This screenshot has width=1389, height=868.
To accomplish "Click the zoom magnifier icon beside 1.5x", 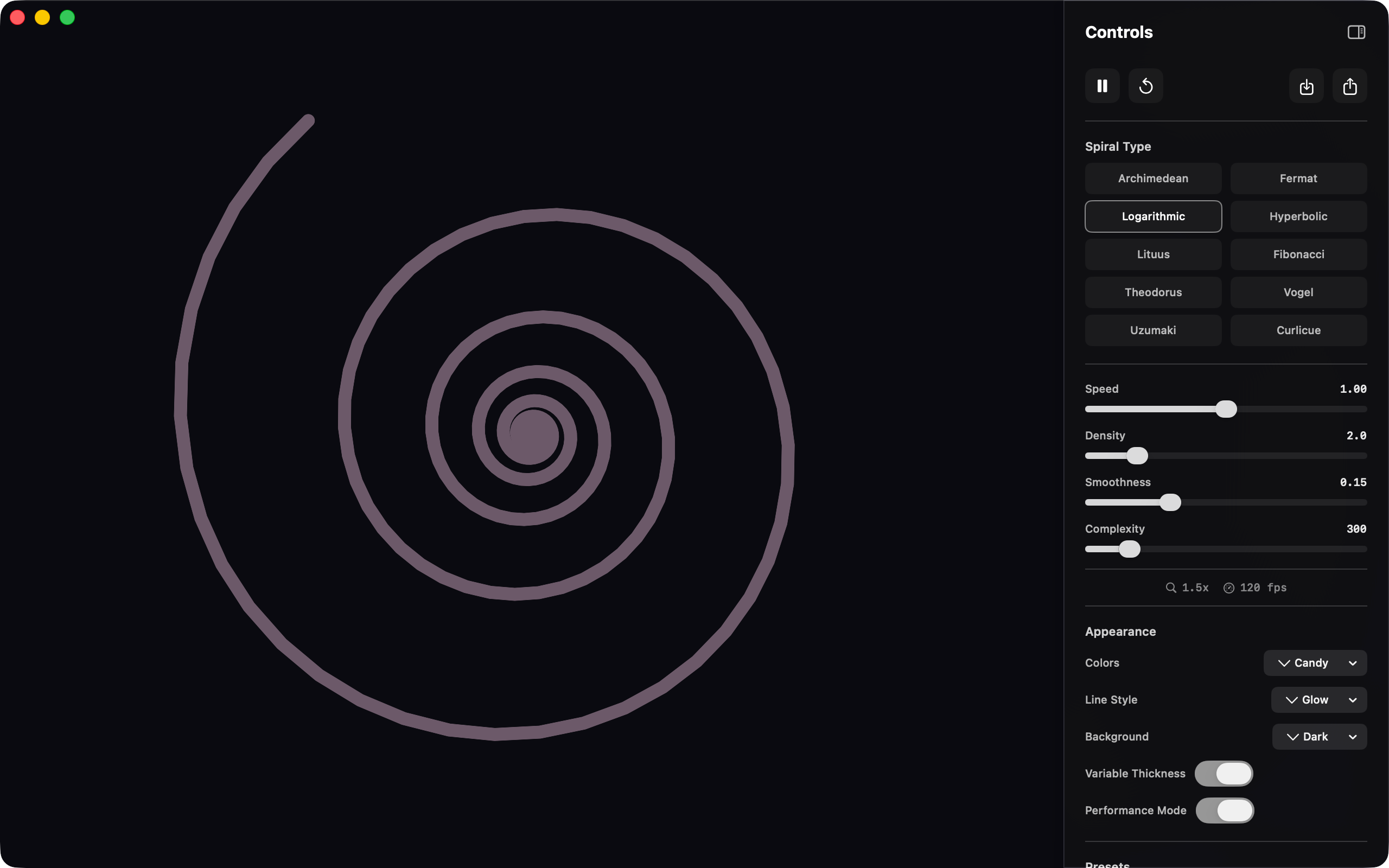I will point(1171,588).
